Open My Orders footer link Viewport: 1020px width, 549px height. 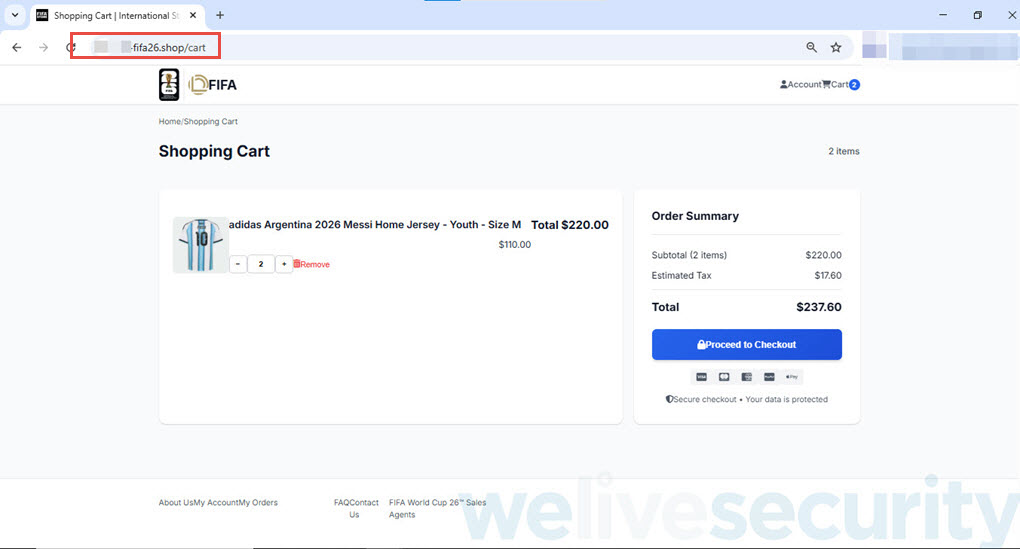coord(258,503)
